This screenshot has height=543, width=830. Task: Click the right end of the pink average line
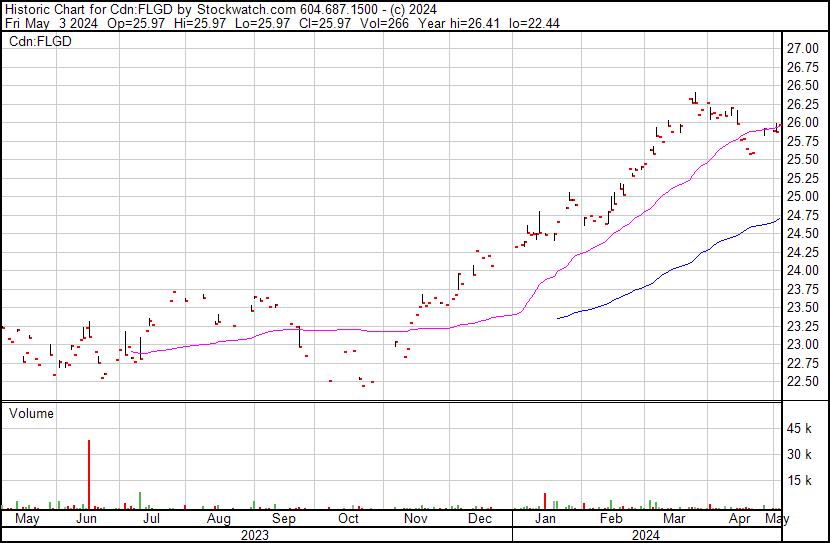(778, 127)
